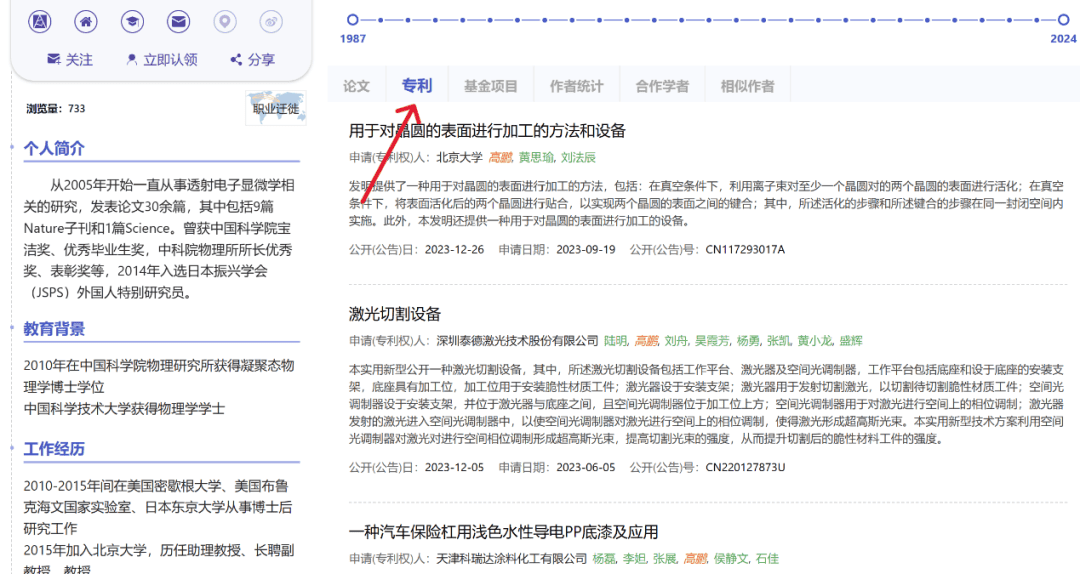Click the envelope email circle icon

[x=178, y=21]
